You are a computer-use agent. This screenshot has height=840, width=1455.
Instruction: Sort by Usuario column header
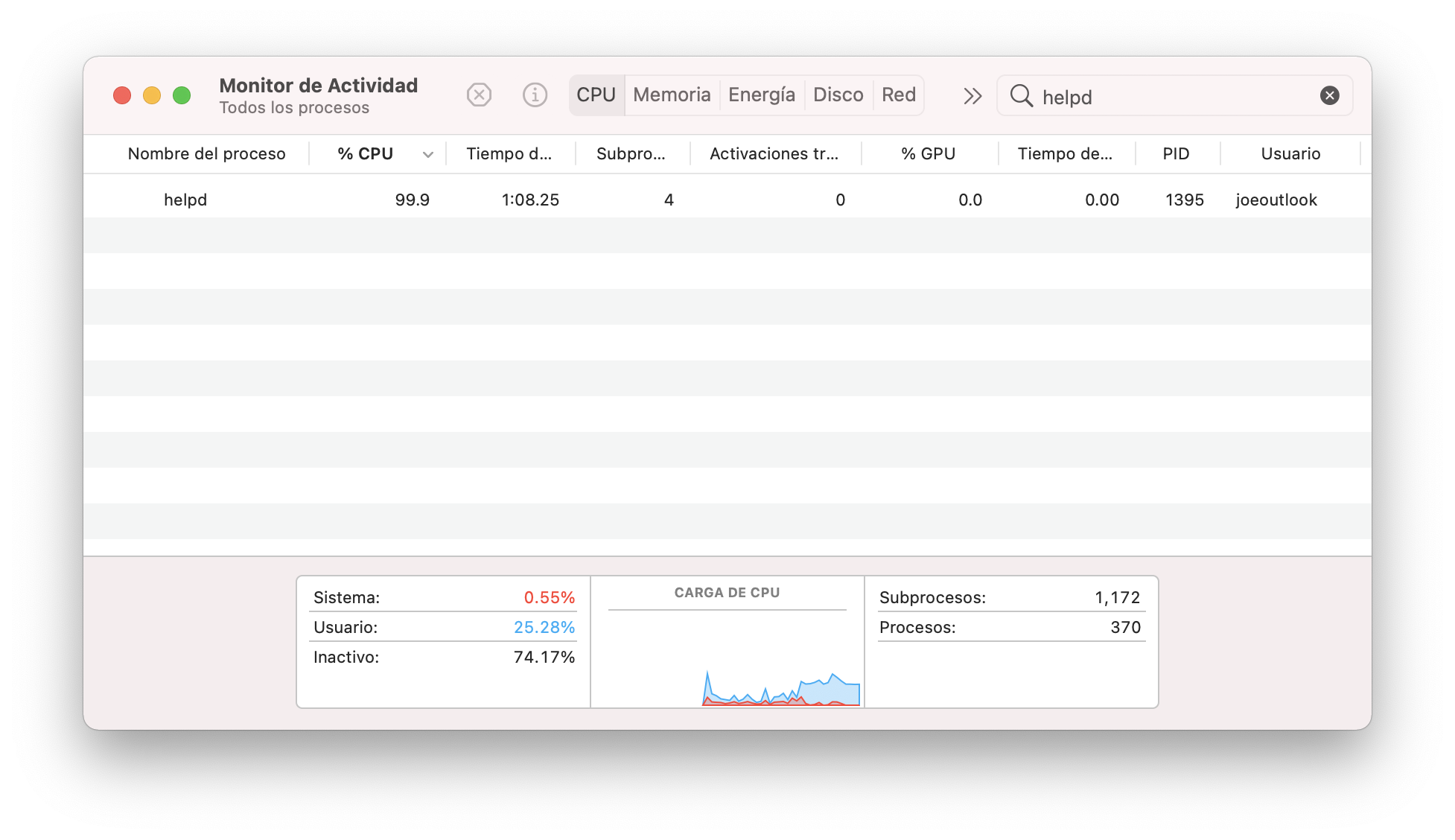click(x=1290, y=154)
